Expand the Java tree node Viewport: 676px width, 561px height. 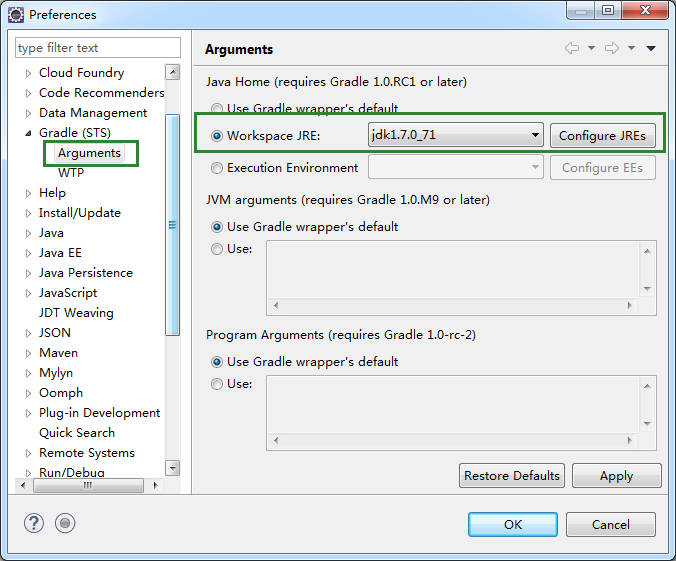[28, 233]
